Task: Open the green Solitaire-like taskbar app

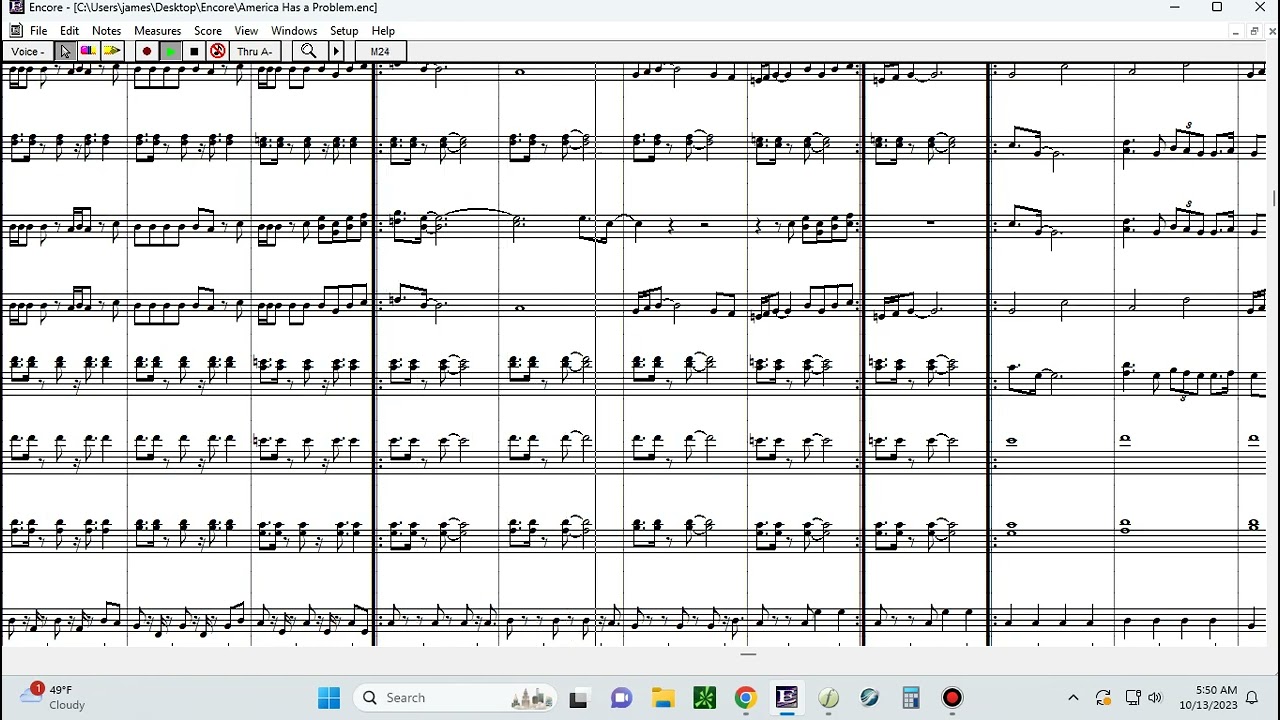Action: coord(705,698)
